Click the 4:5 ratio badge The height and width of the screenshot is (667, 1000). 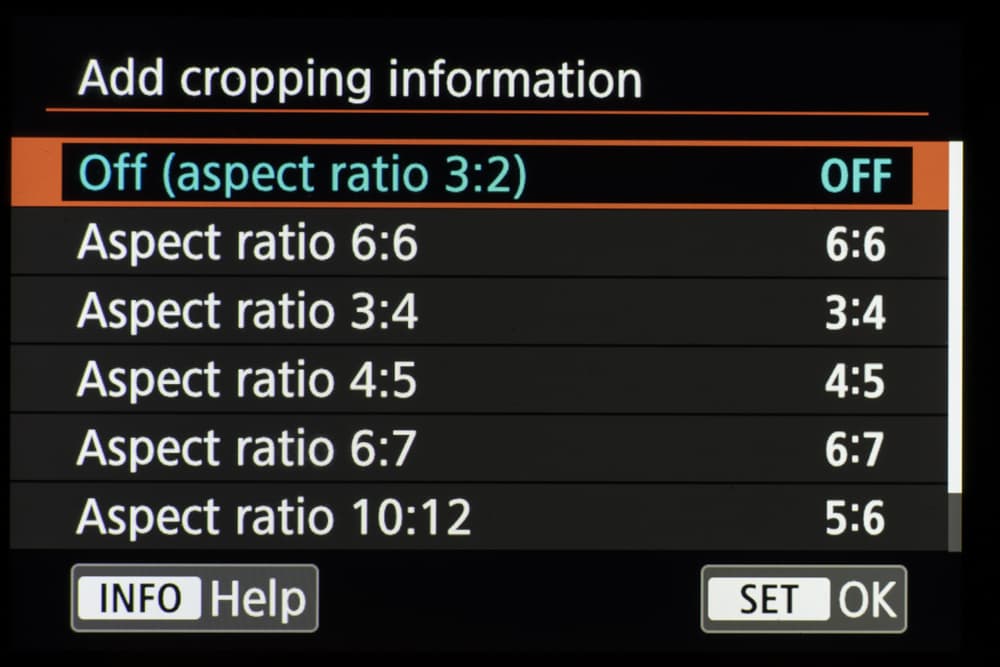pos(855,382)
